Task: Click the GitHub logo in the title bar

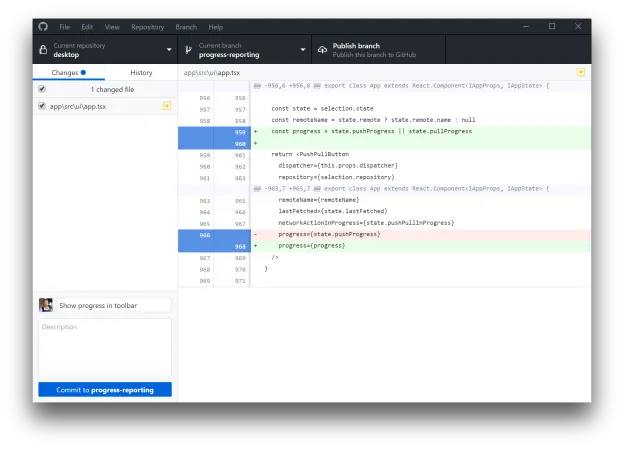Action: 43,26
